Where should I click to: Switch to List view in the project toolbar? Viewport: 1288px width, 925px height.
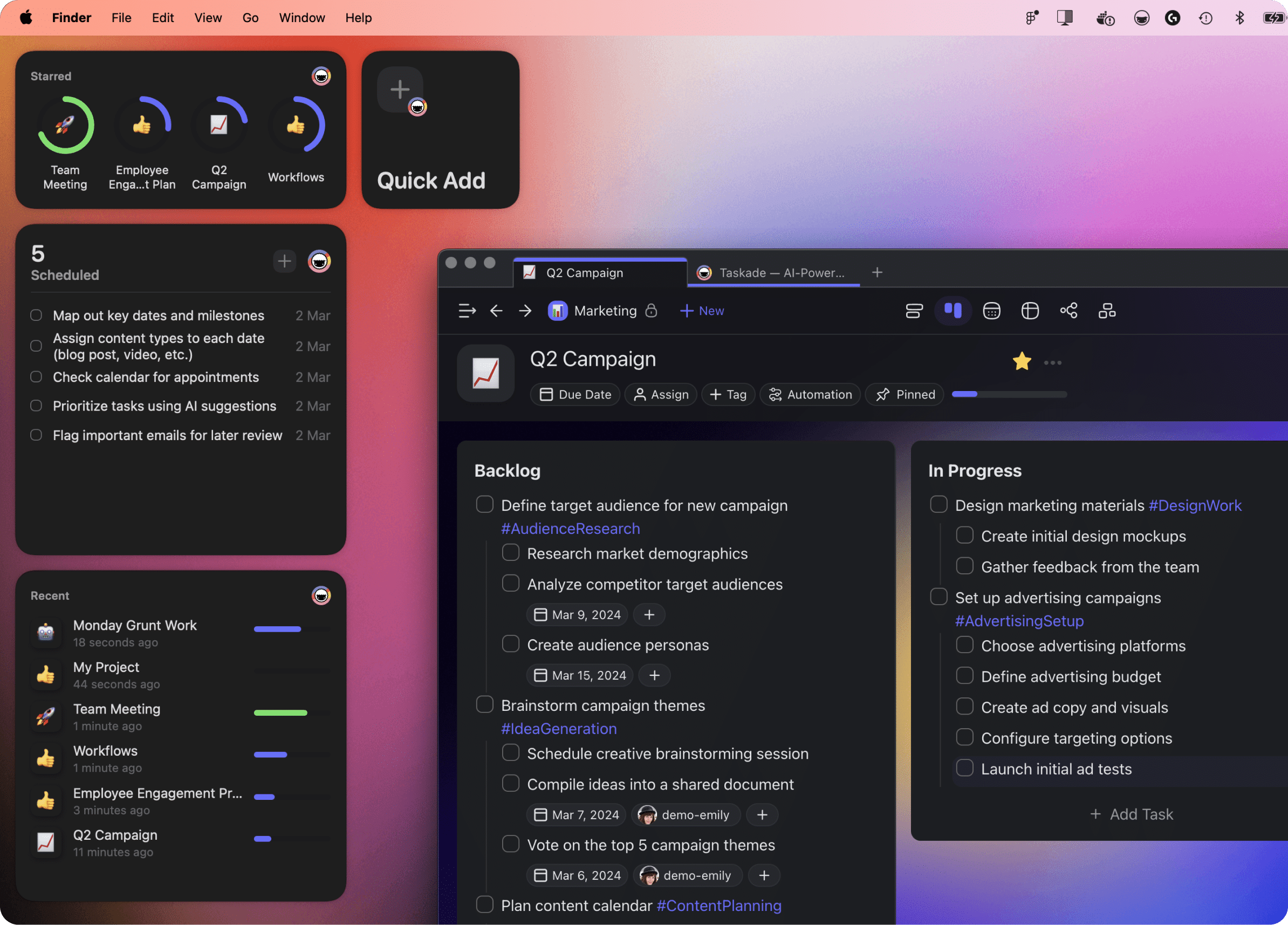914,311
